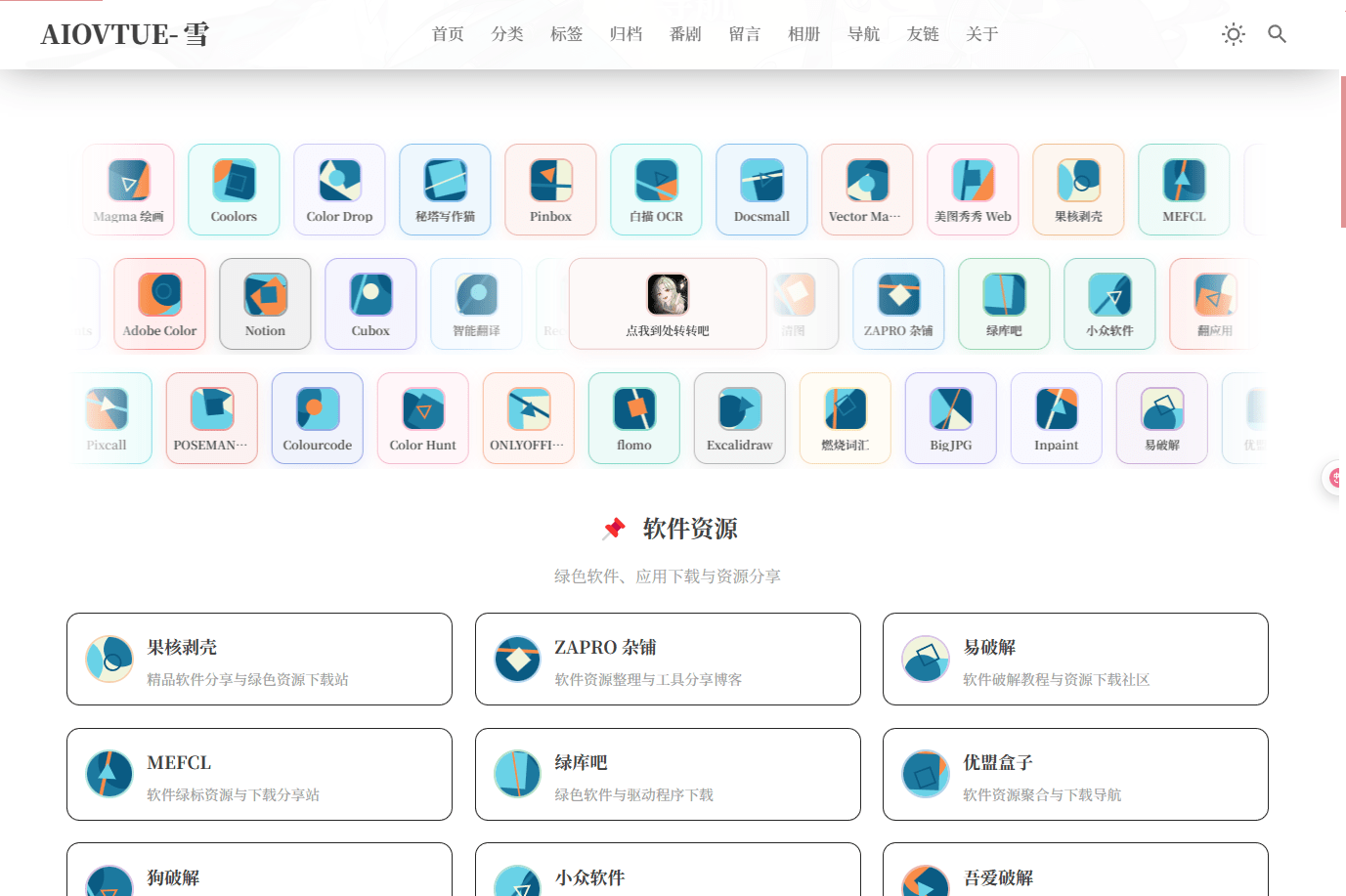The width and height of the screenshot is (1346, 896).
Task: Open 分类 in navigation bar
Action: click(507, 34)
